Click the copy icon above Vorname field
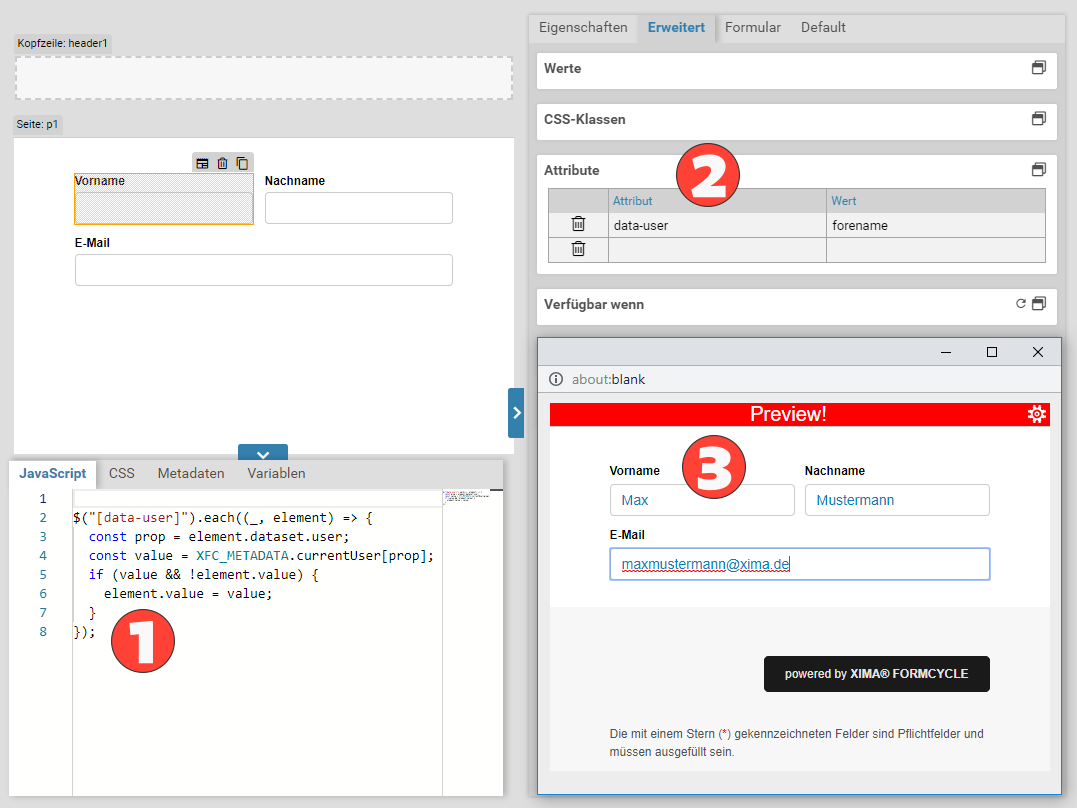Screen dimensions: 1077x808 point(242,163)
